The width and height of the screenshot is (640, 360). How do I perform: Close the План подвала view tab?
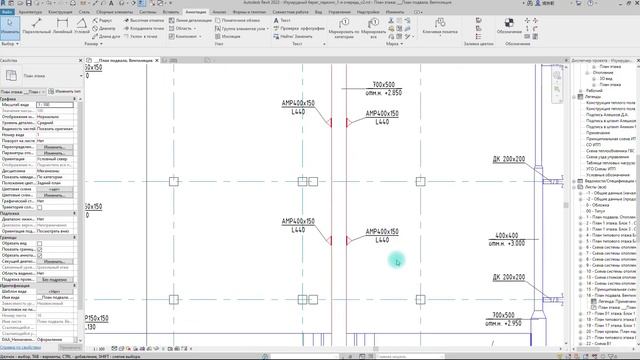pyautogui.click(x=157, y=60)
